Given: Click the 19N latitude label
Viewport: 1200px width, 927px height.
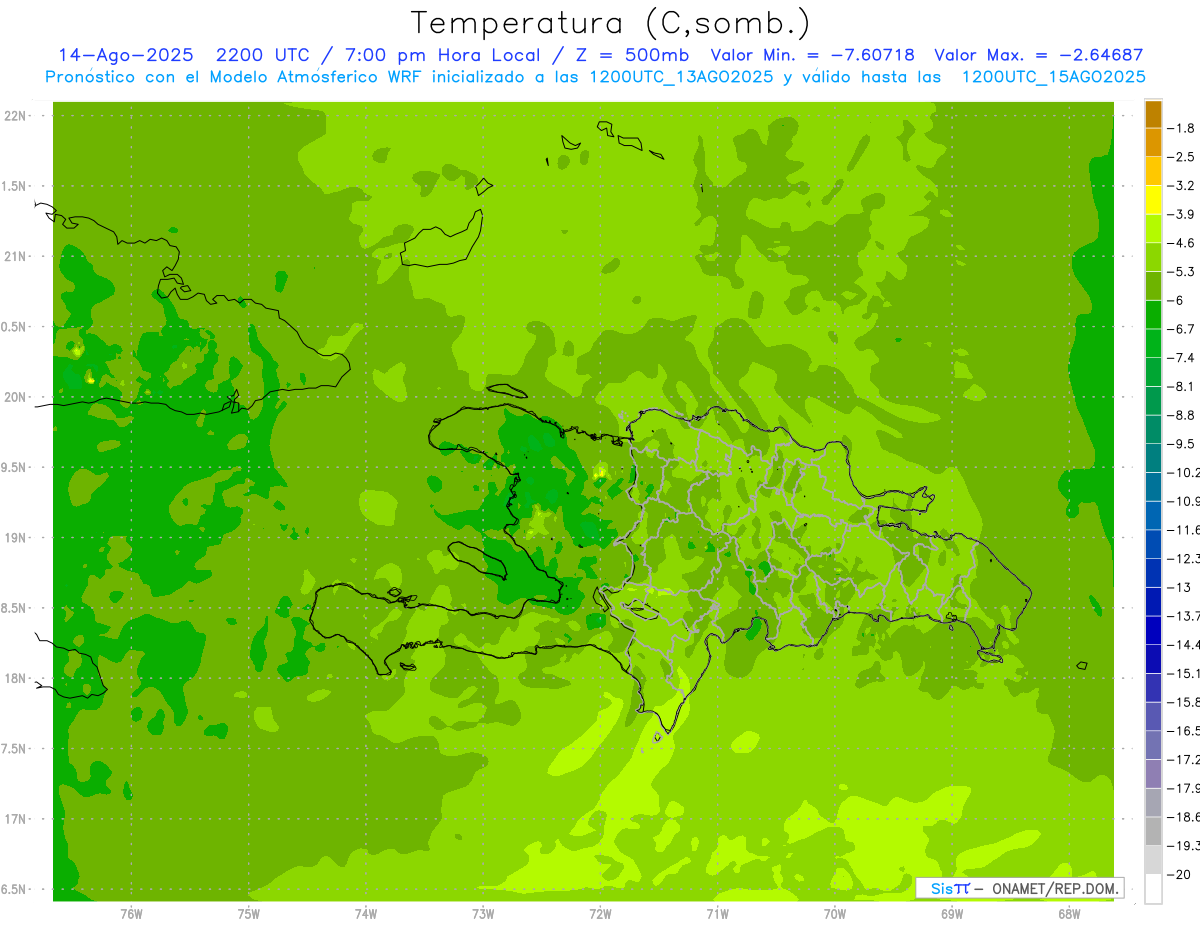Looking at the screenshot, I should [x=15, y=538].
